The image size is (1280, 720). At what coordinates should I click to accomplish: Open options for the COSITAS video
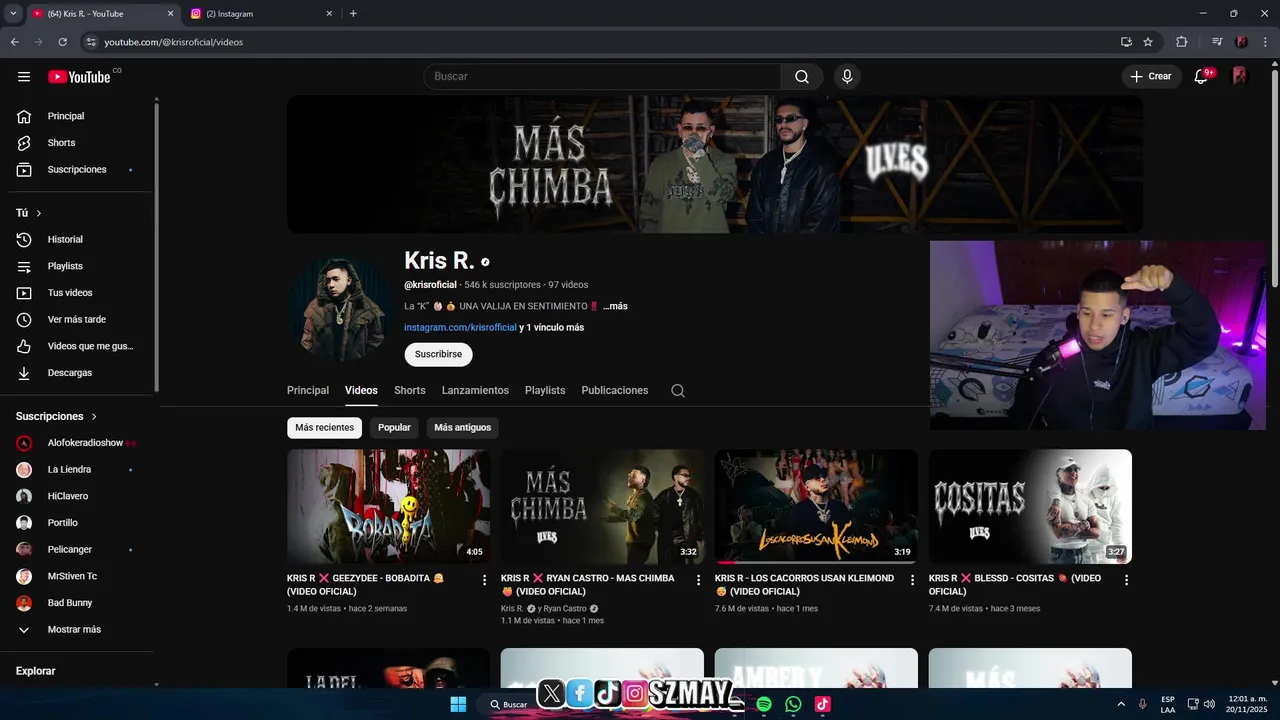[1126, 580]
